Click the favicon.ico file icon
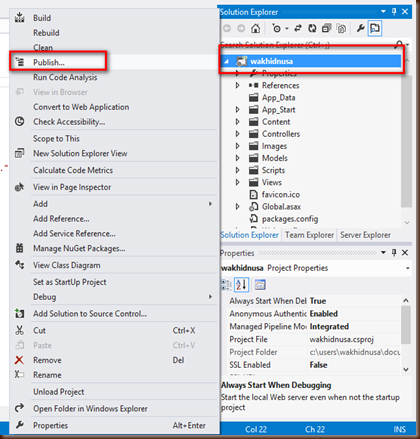The height and width of the screenshot is (439, 420). pyautogui.click(x=254, y=195)
